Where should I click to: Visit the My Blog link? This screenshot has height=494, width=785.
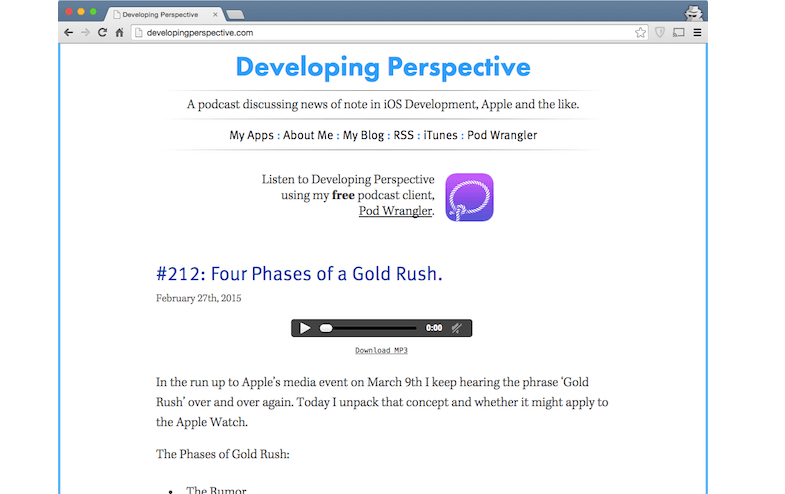coord(363,135)
